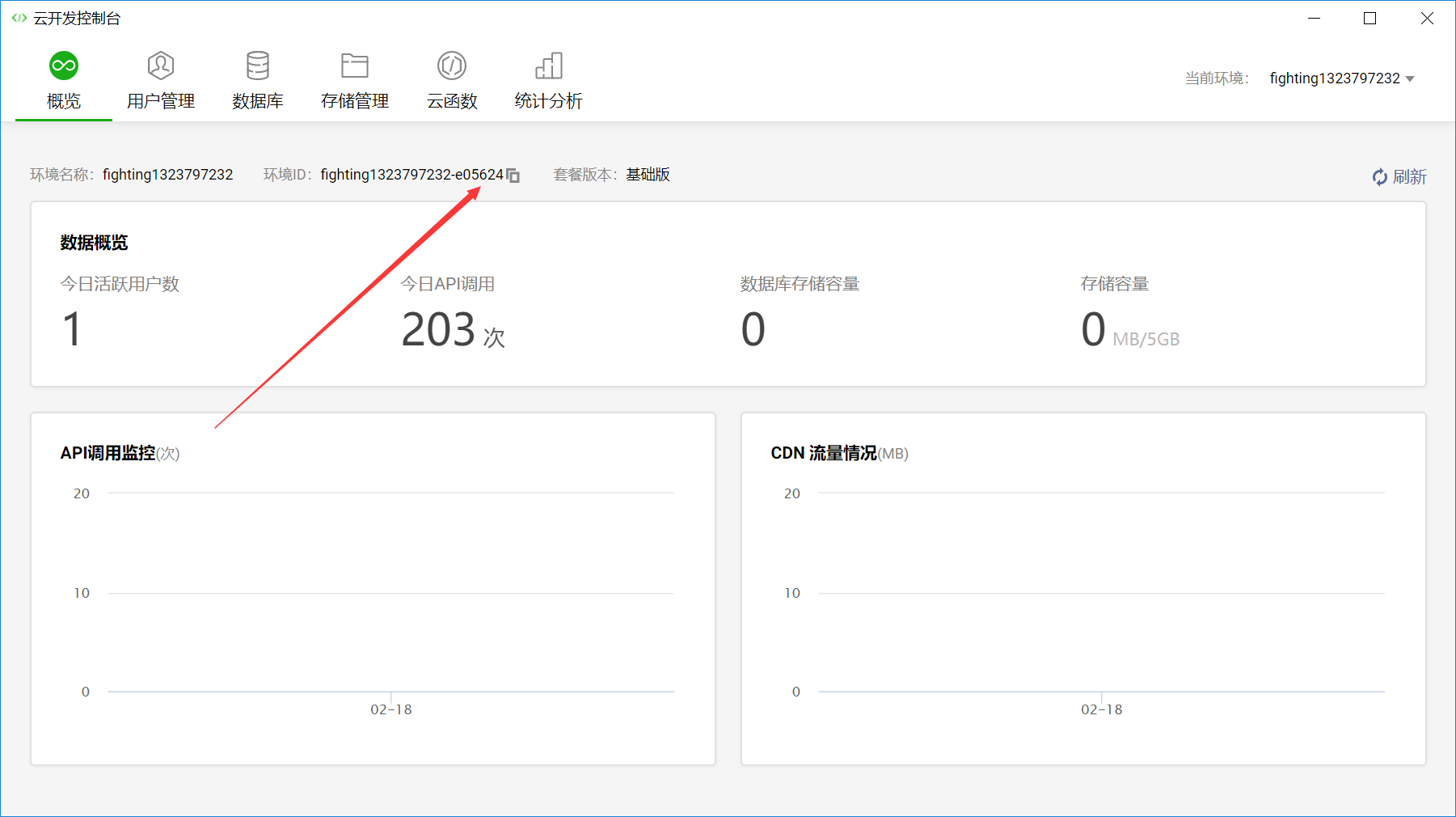The height and width of the screenshot is (817, 1456).
Task: Switch to the 概览 tab label
Action: 64,101
